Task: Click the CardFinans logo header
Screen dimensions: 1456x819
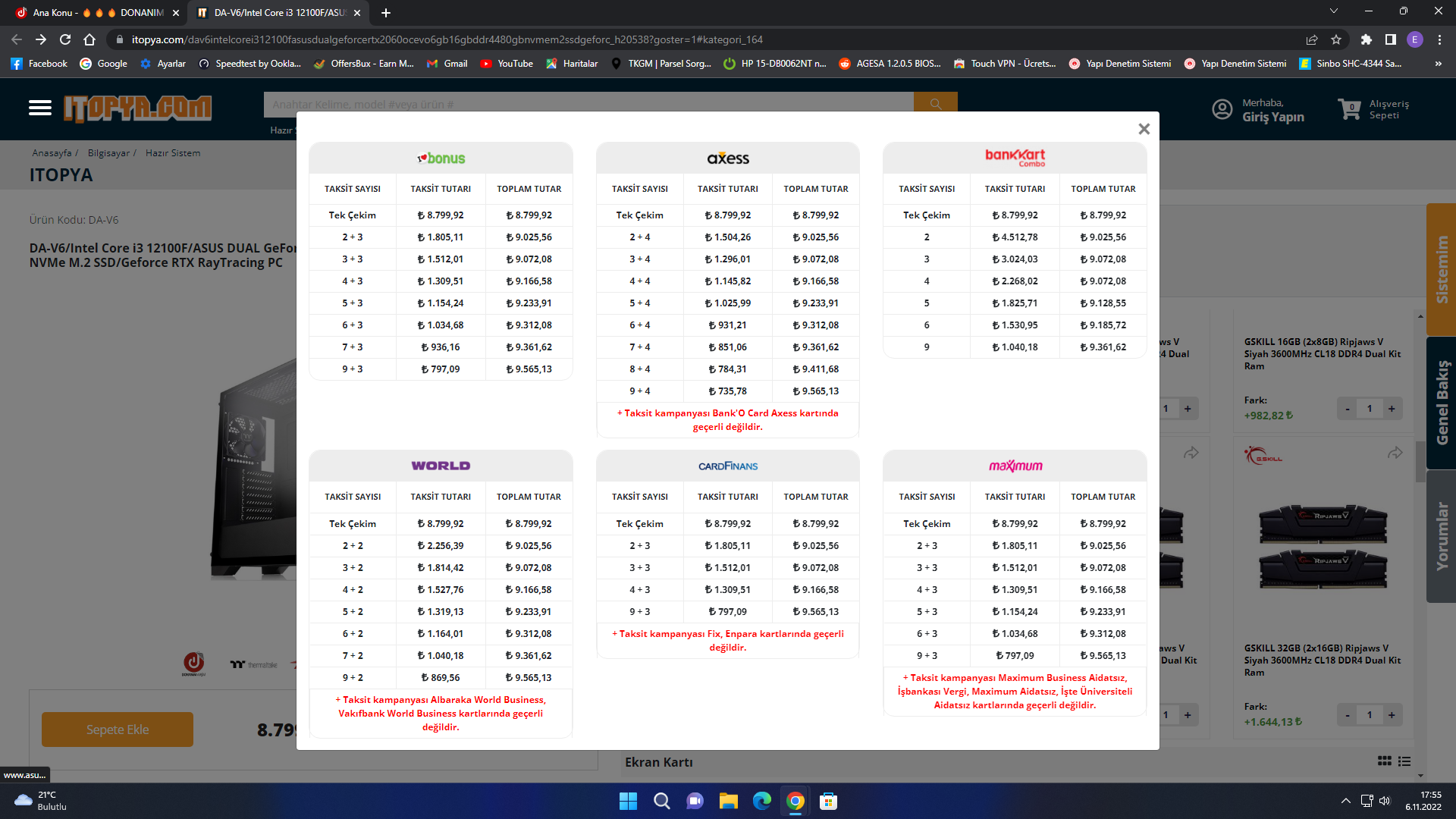Action: pyautogui.click(x=728, y=466)
